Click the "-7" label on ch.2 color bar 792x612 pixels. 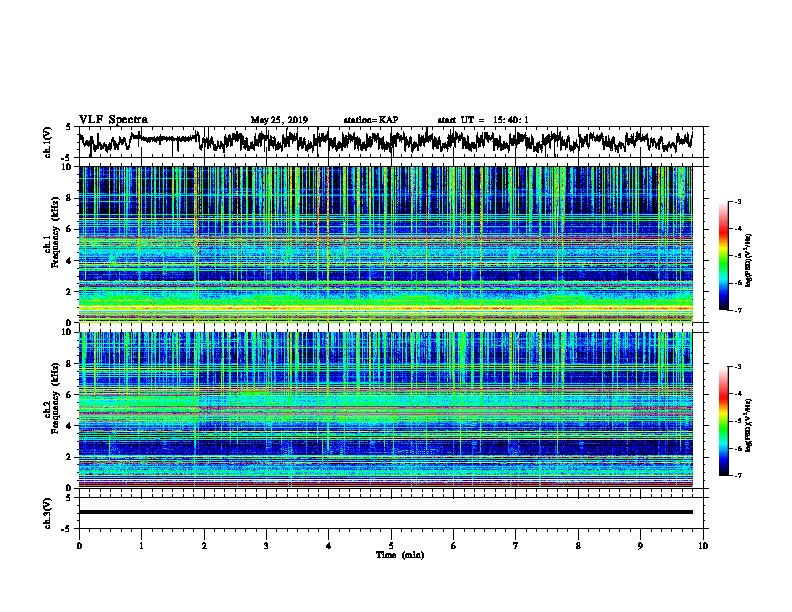click(x=738, y=476)
